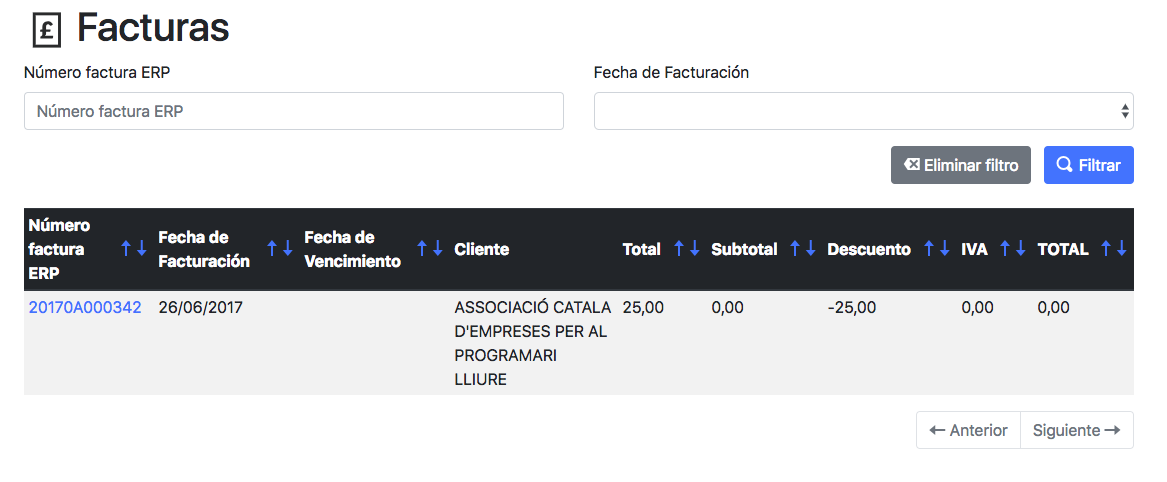
Task: Go to Siguiente page
Action: tap(1077, 430)
